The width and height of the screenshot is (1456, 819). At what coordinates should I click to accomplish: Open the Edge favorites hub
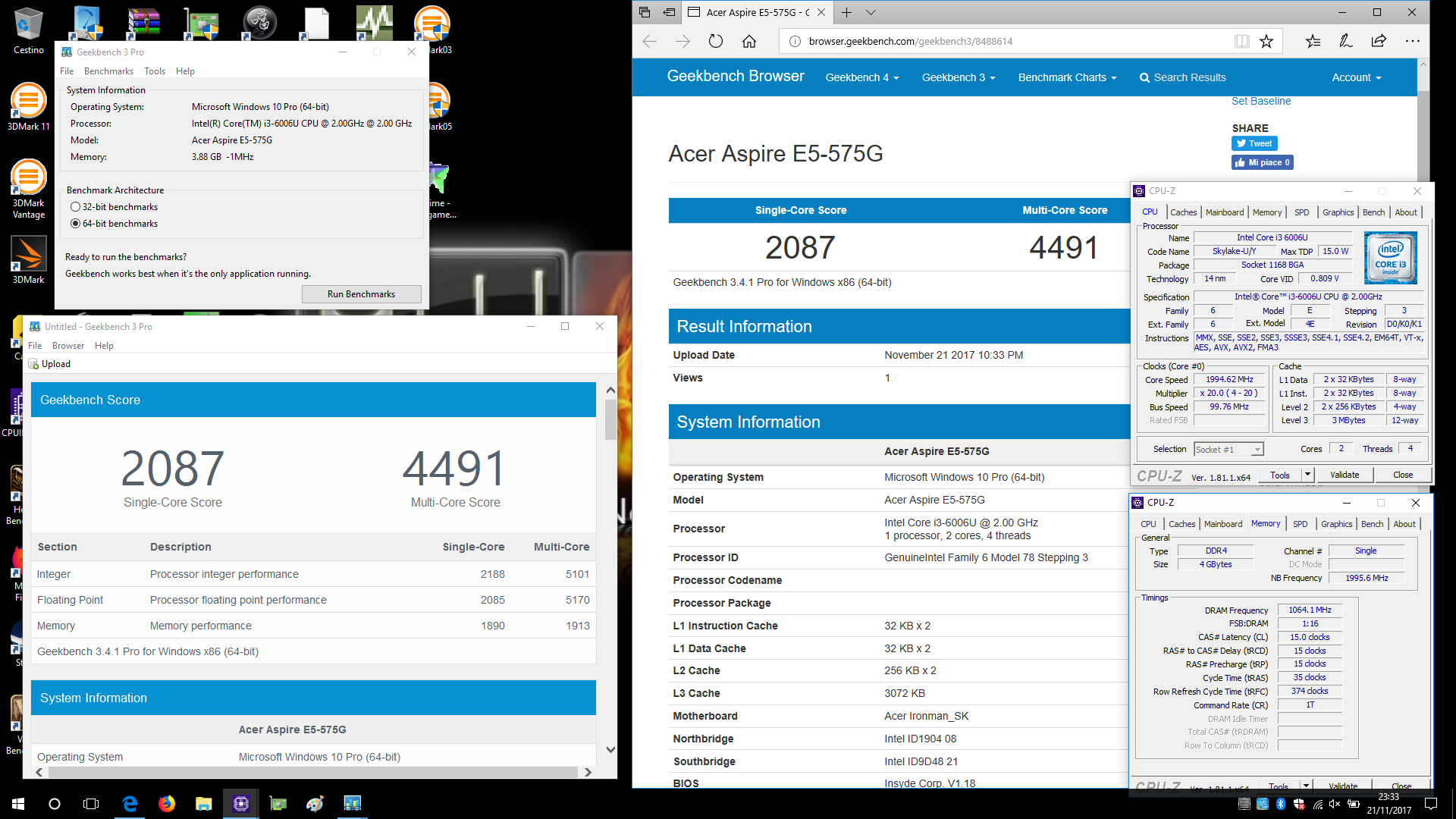1313,41
